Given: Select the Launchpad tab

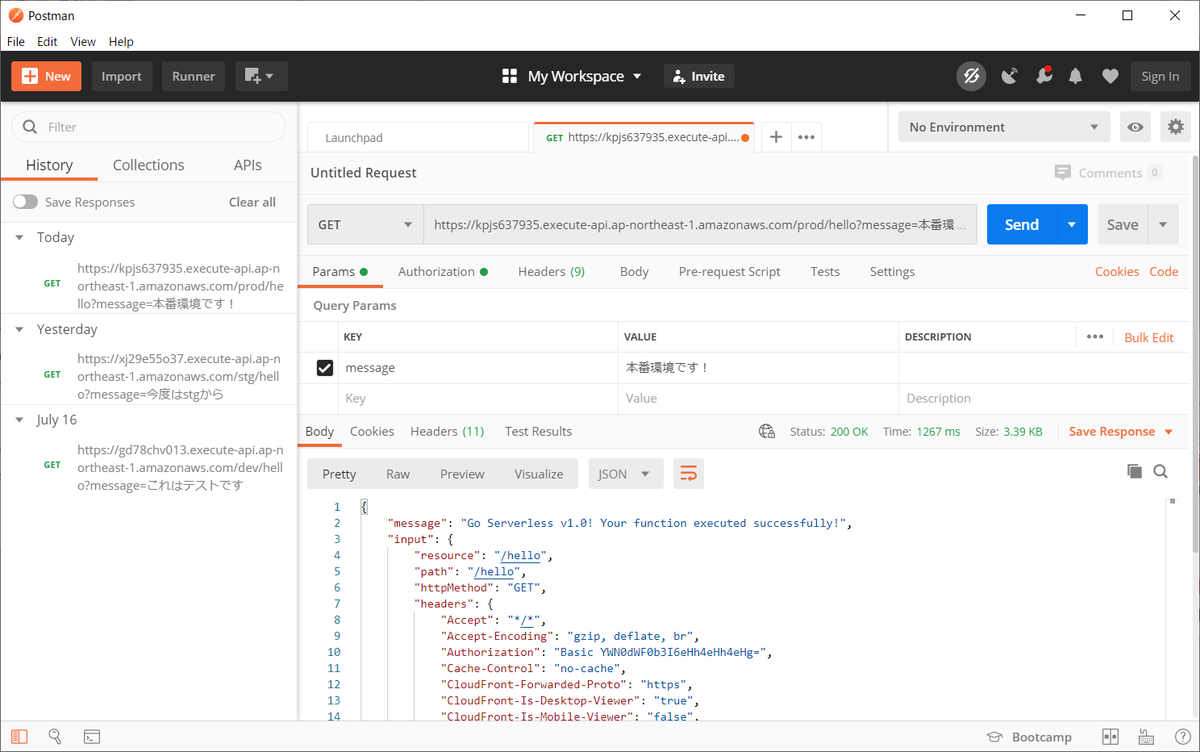Looking at the screenshot, I should (x=418, y=137).
